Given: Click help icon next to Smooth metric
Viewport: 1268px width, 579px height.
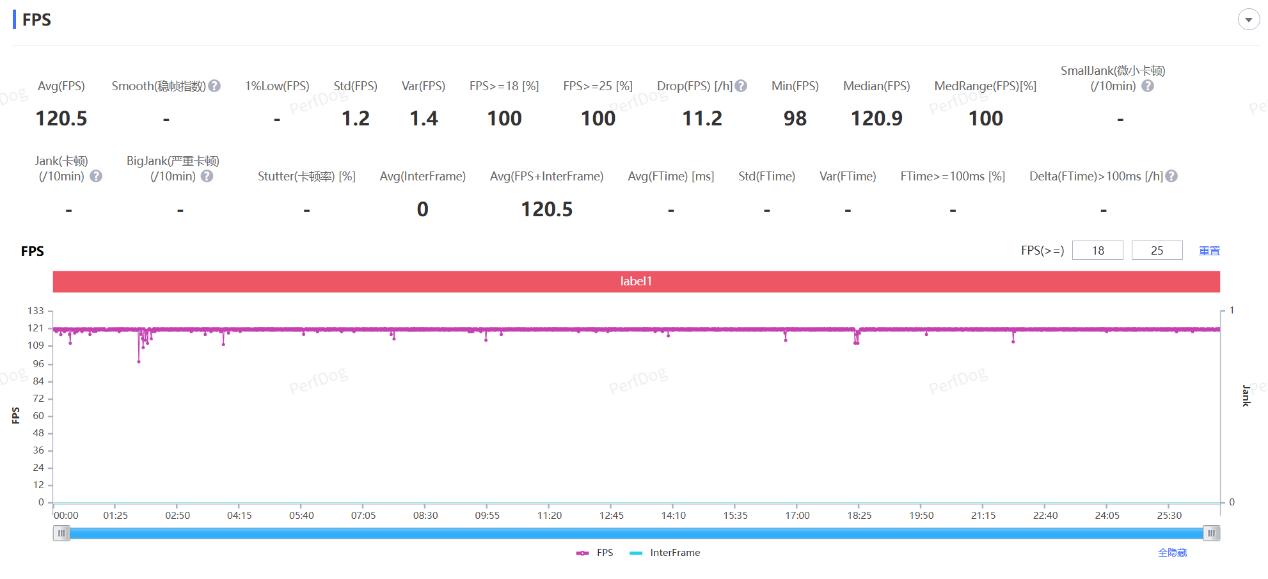Looking at the screenshot, I should tap(215, 86).
